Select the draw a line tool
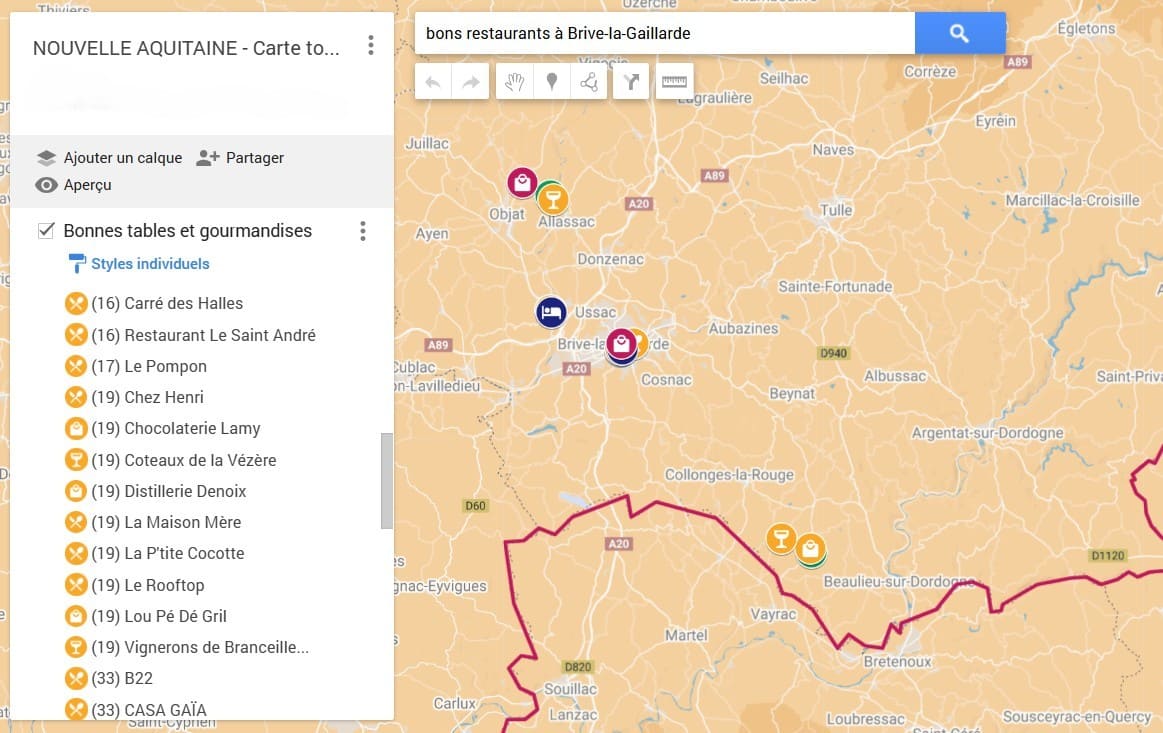Image resolution: width=1163 pixels, height=733 pixels. (x=588, y=81)
